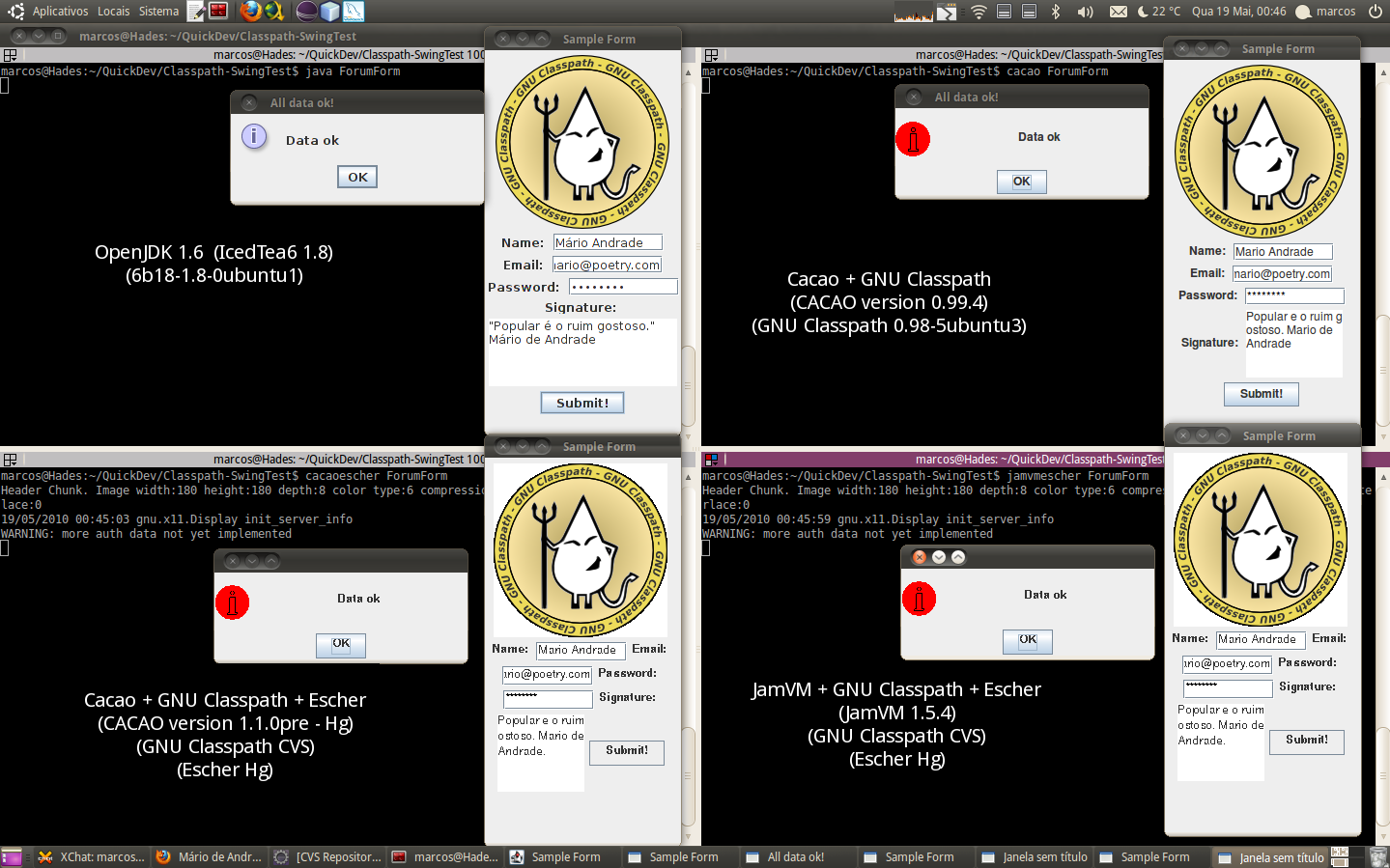Click Submit! in JamVM Escher Sample Form
1390x868 pixels.
point(1307,742)
